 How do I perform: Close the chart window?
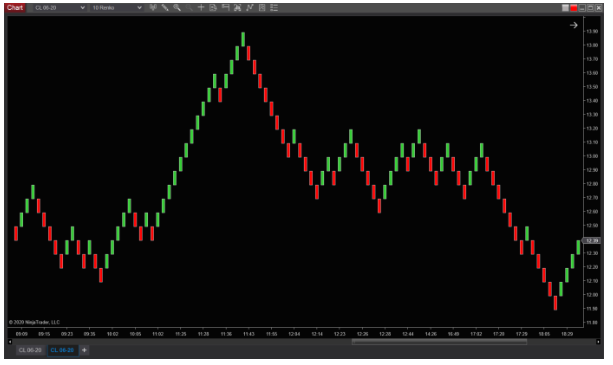pyautogui.click(x=599, y=8)
